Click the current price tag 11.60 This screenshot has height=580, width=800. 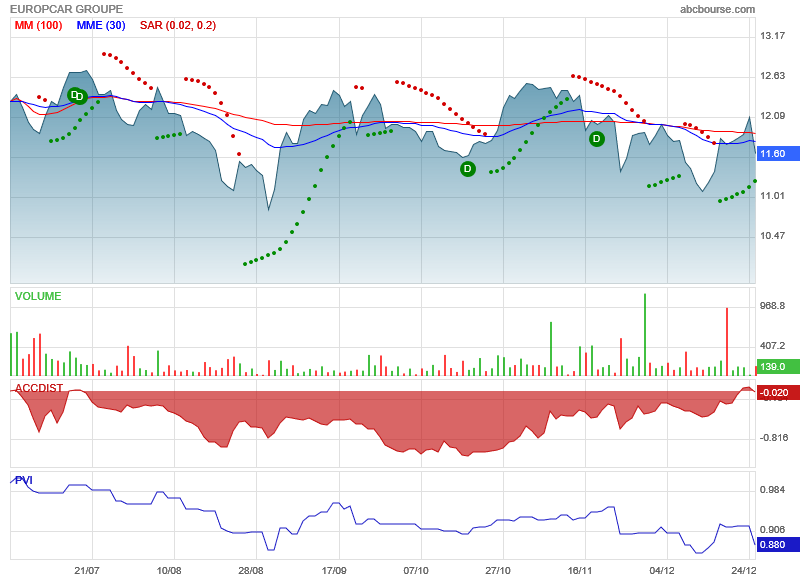coord(778,154)
